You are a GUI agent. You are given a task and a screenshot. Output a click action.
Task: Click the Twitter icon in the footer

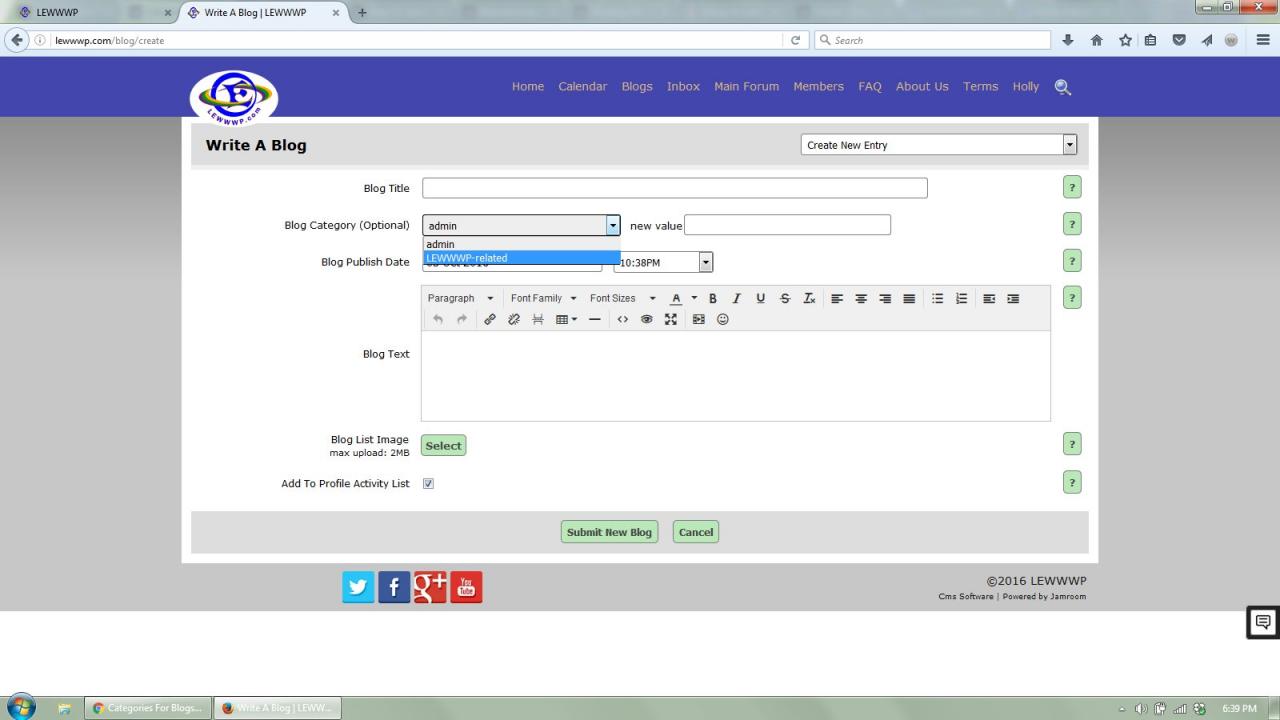[x=358, y=587]
